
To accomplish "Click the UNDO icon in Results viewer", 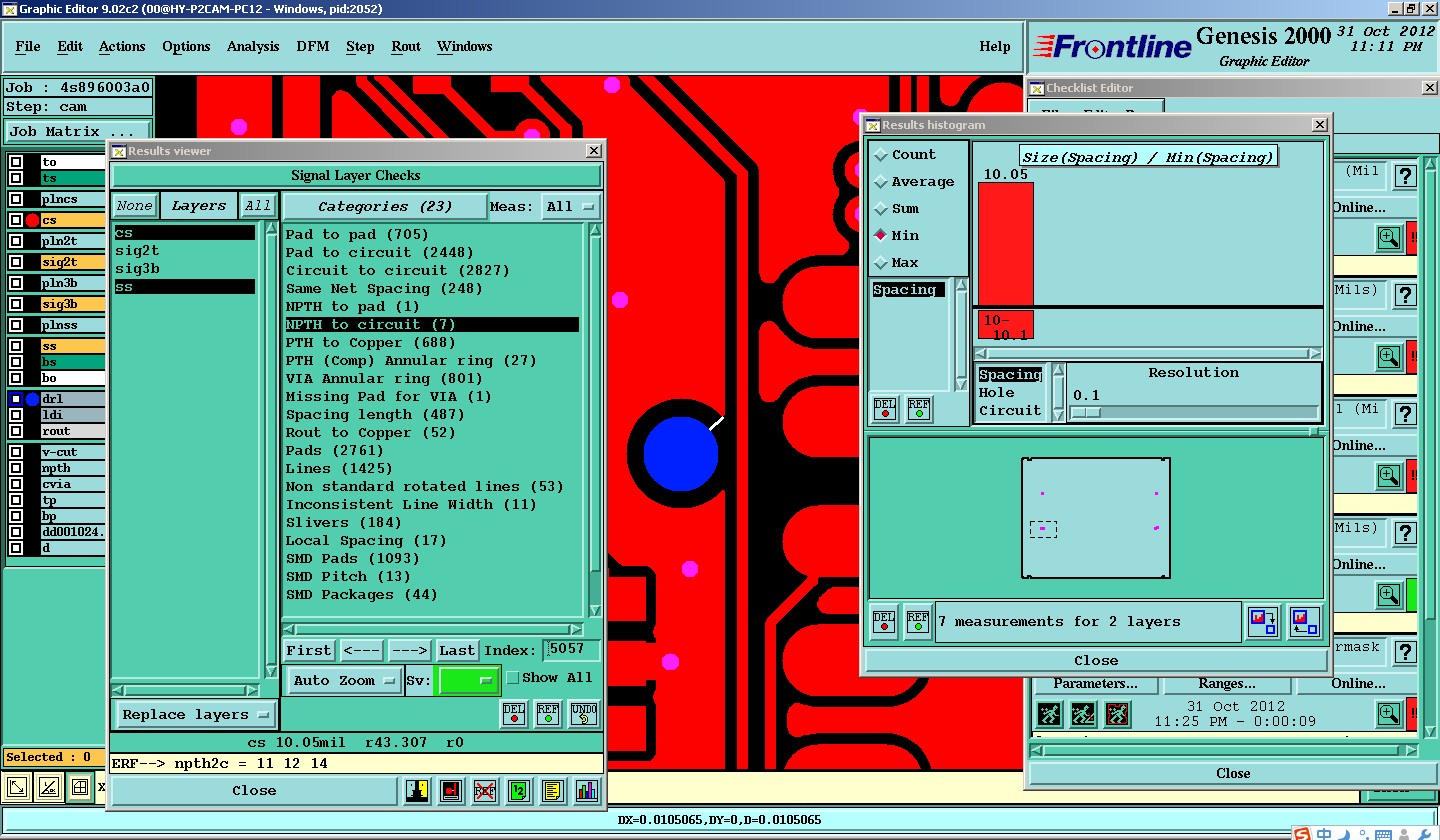I will click(584, 714).
